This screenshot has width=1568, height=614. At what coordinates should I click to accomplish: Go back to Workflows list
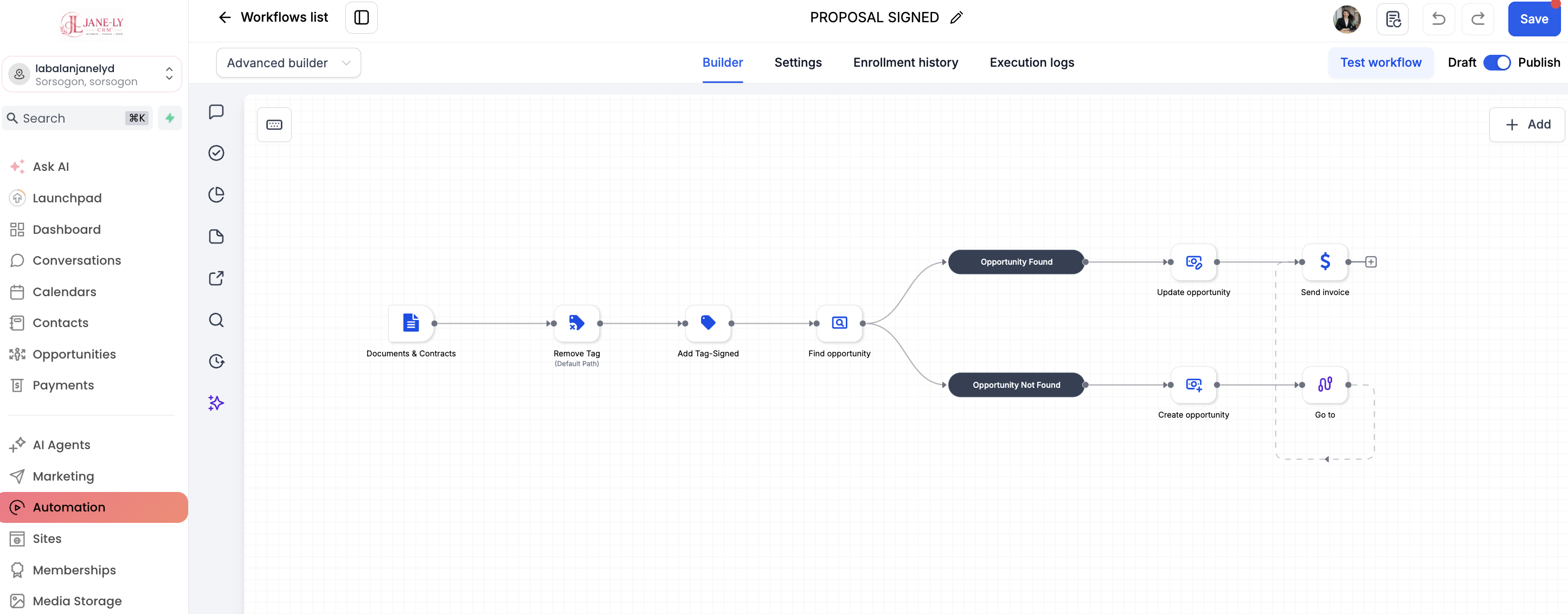(273, 18)
